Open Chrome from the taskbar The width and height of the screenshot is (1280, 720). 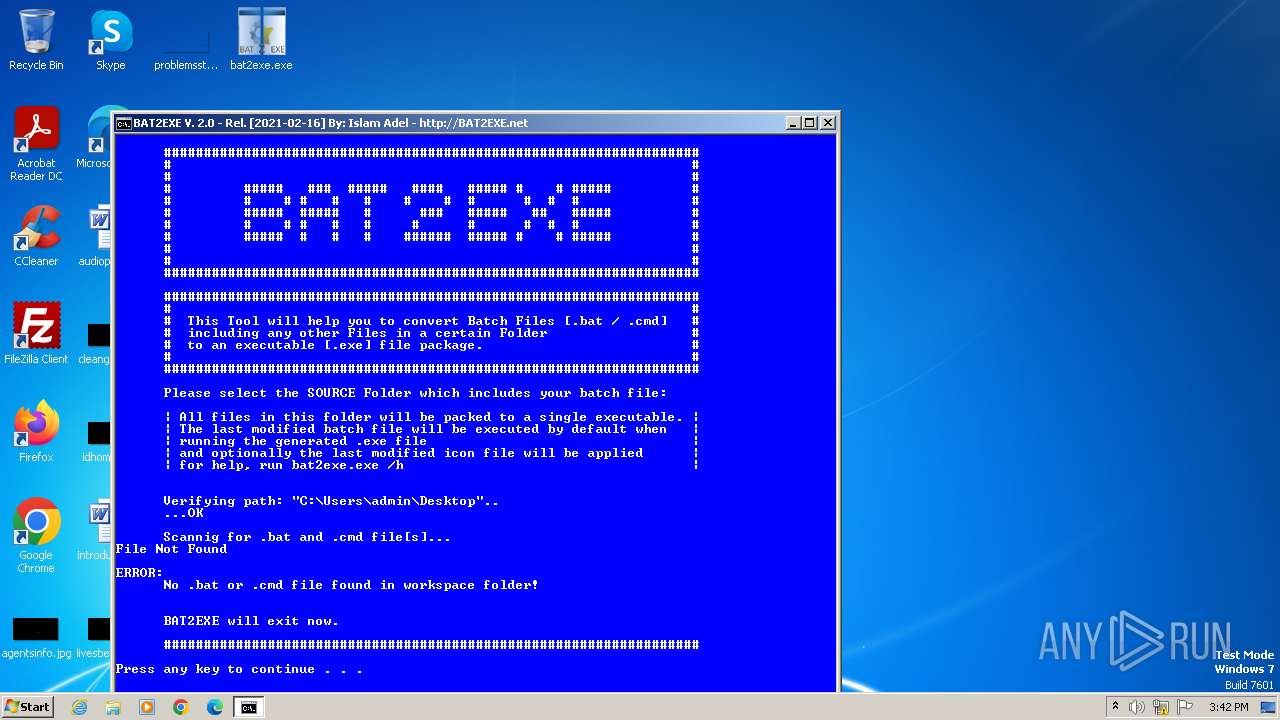tap(181, 707)
